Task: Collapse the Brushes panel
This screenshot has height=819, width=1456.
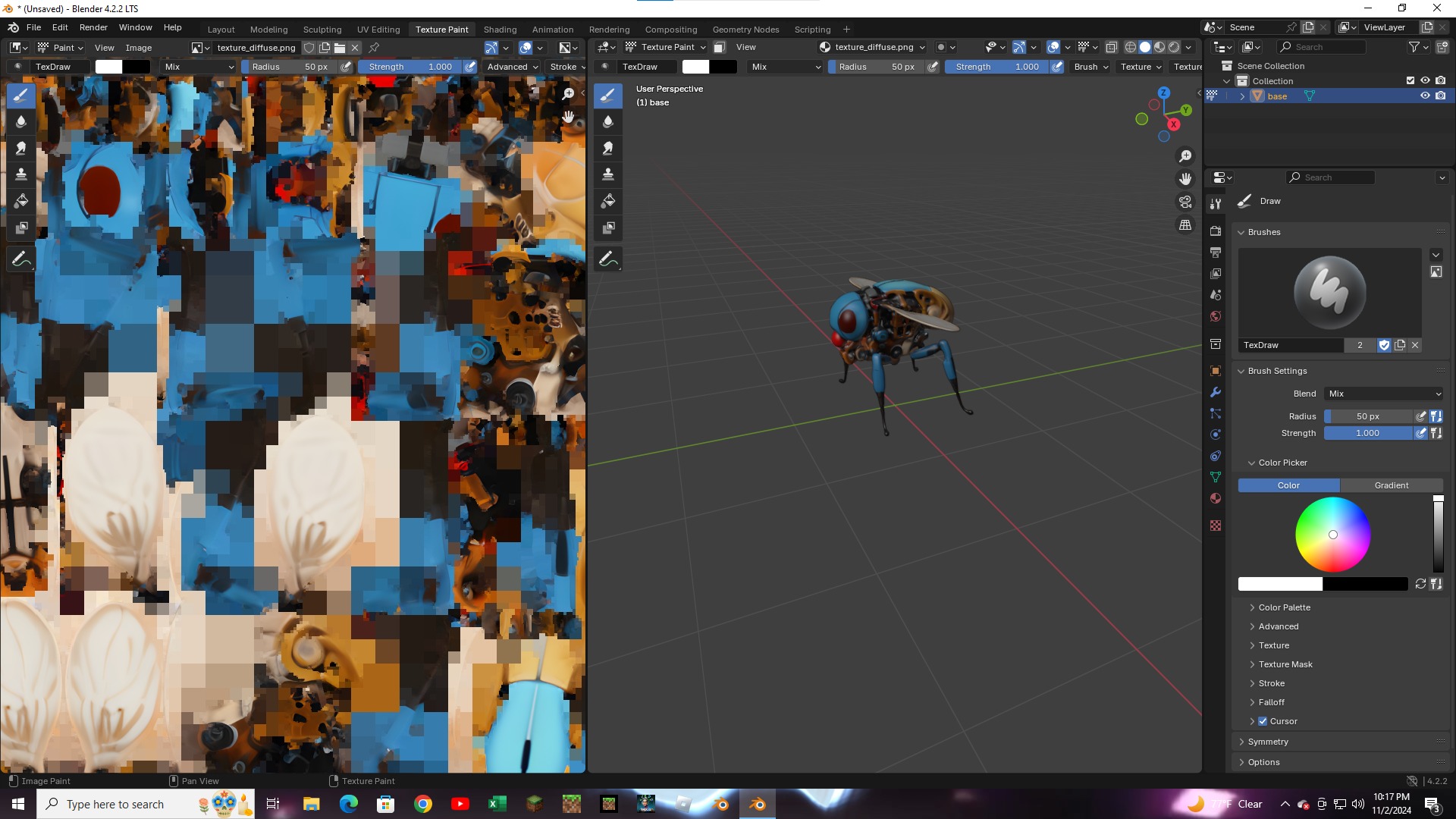Action: [x=1263, y=232]
